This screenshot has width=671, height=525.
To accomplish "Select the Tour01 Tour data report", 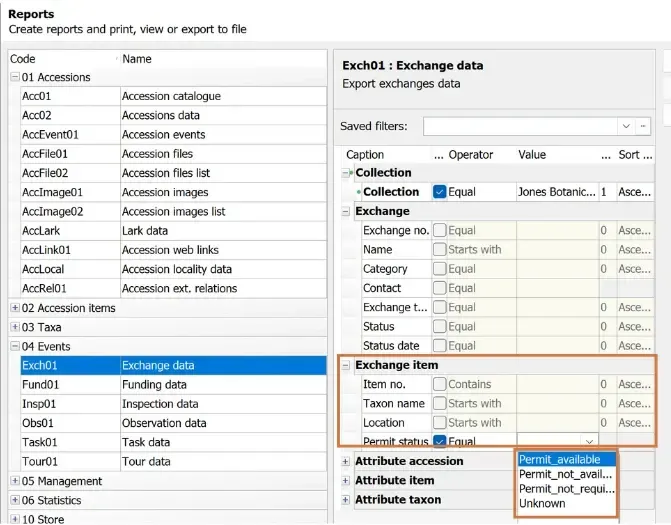I will (173, 462).
